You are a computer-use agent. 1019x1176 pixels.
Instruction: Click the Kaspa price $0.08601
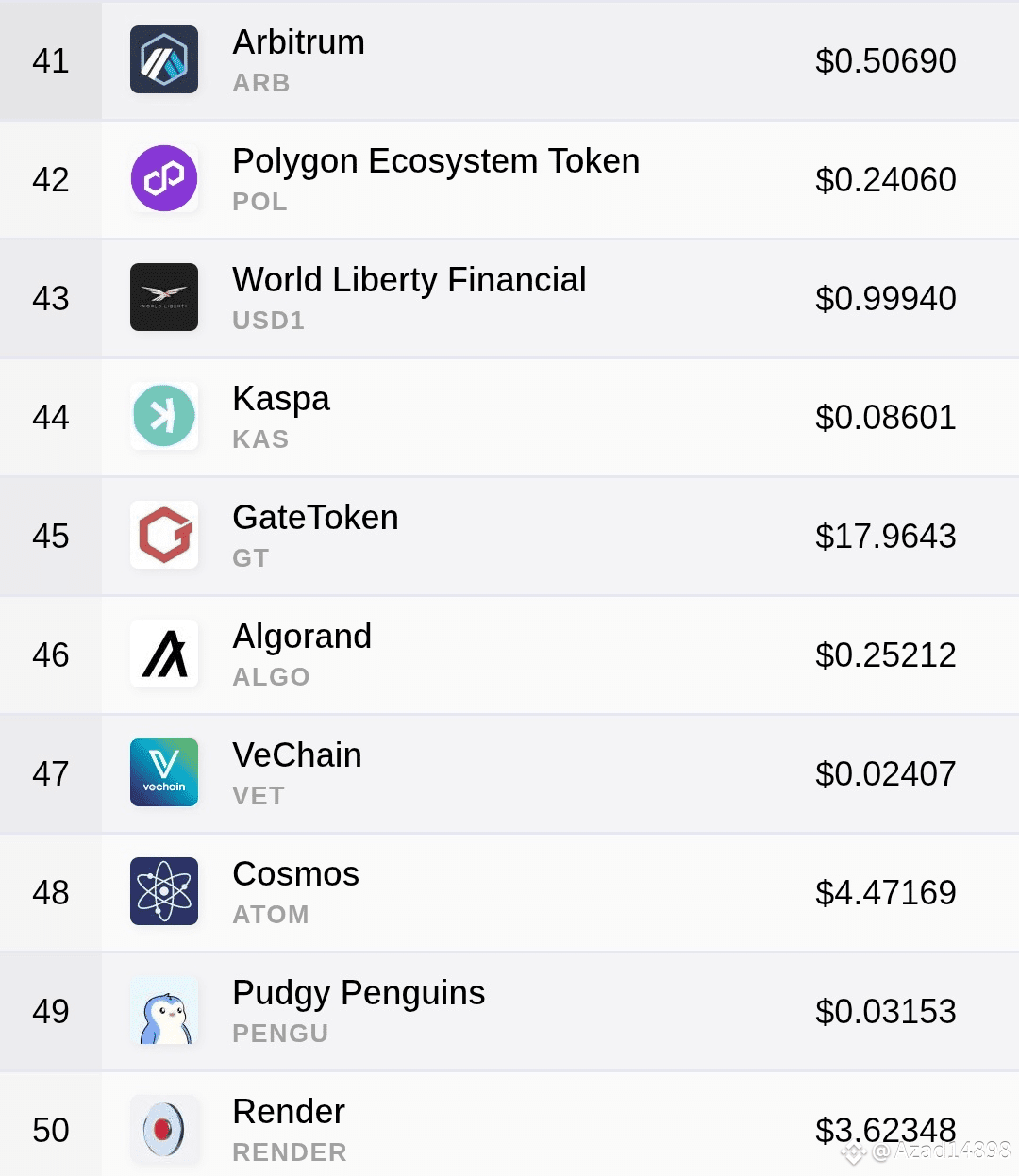click(x=886, y=417)
